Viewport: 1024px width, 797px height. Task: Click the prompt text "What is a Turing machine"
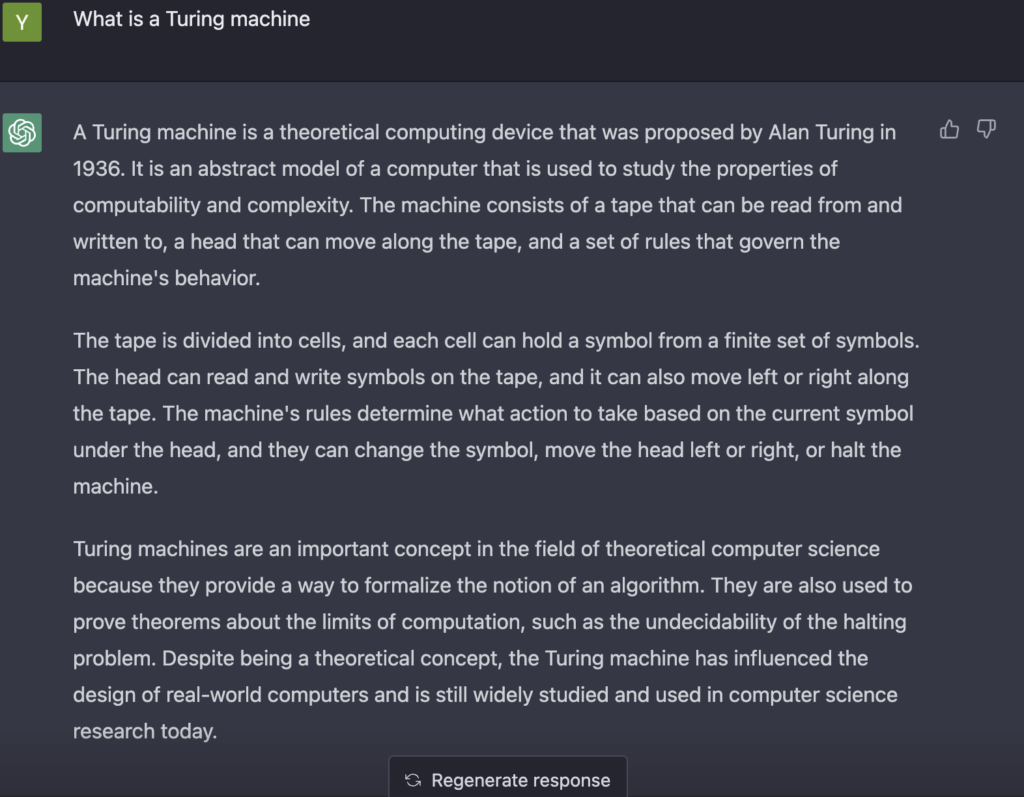click(191, 19)
